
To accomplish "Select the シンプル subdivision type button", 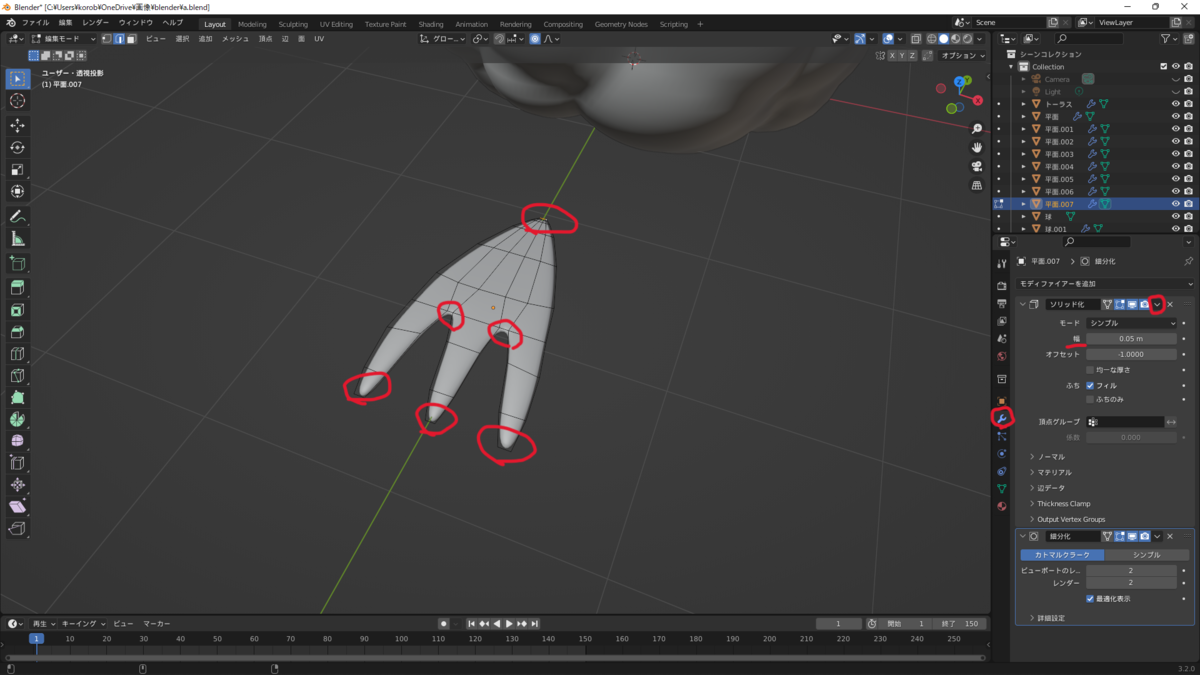I will (x=1147, y=554).
